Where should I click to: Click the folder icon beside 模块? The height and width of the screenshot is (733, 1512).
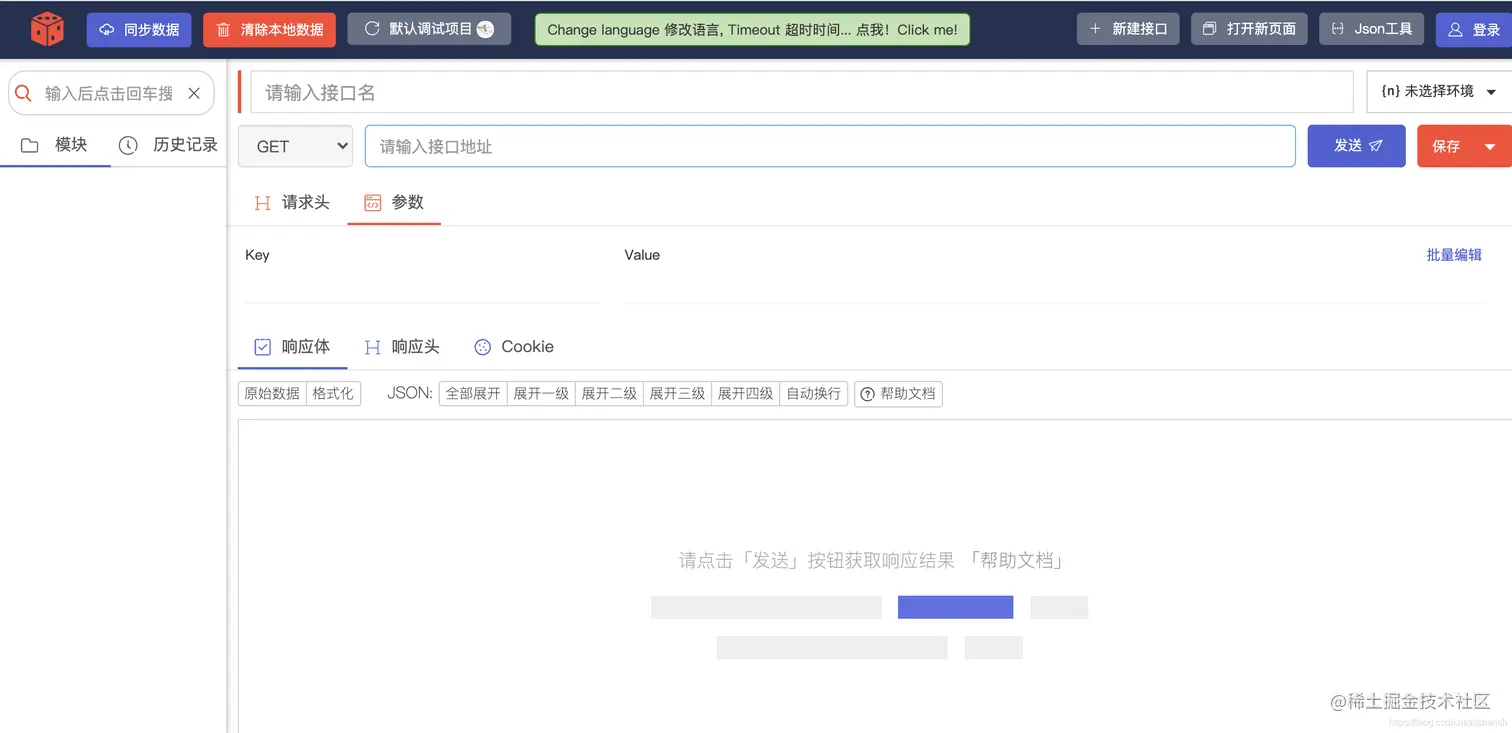tap(30, 145)
